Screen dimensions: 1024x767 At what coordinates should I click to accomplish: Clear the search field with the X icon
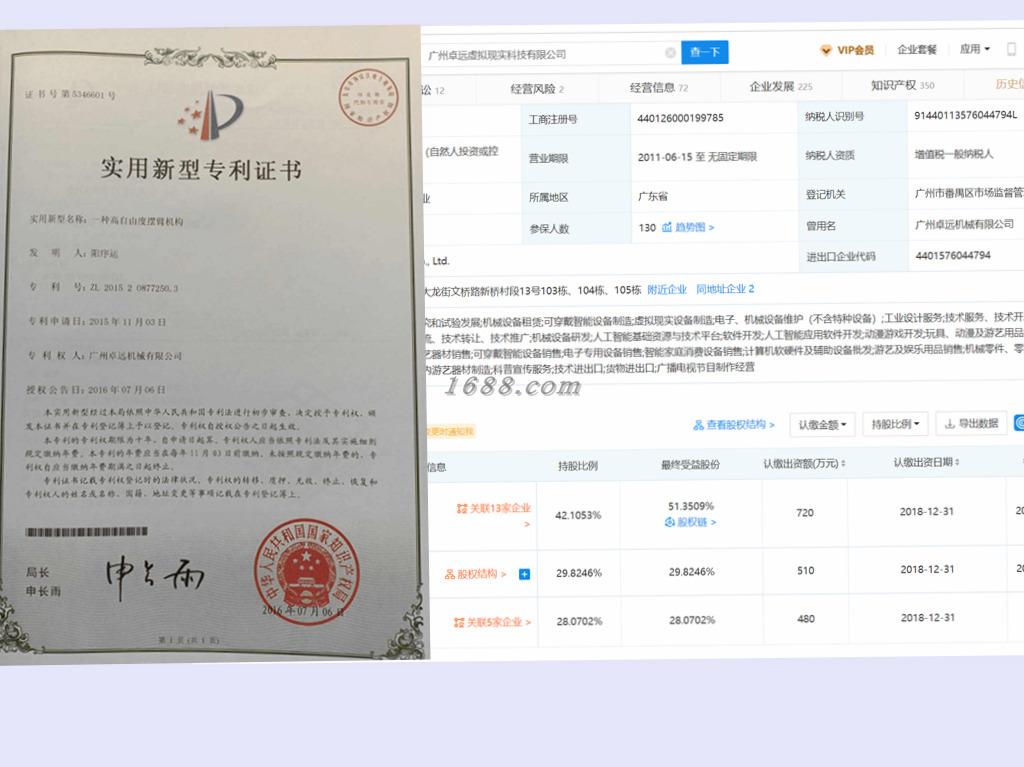(x=670, y=53)
